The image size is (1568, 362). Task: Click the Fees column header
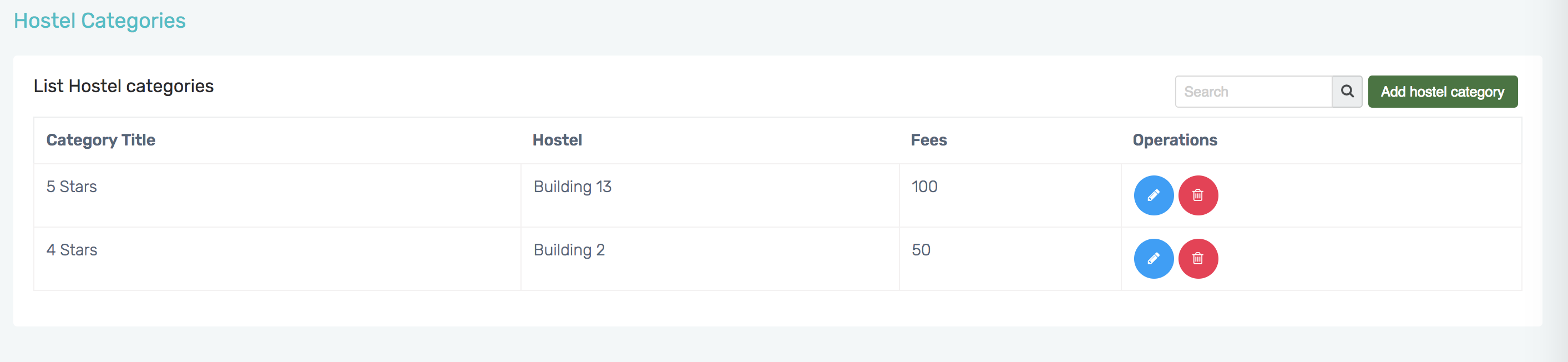tap(928, 140)
